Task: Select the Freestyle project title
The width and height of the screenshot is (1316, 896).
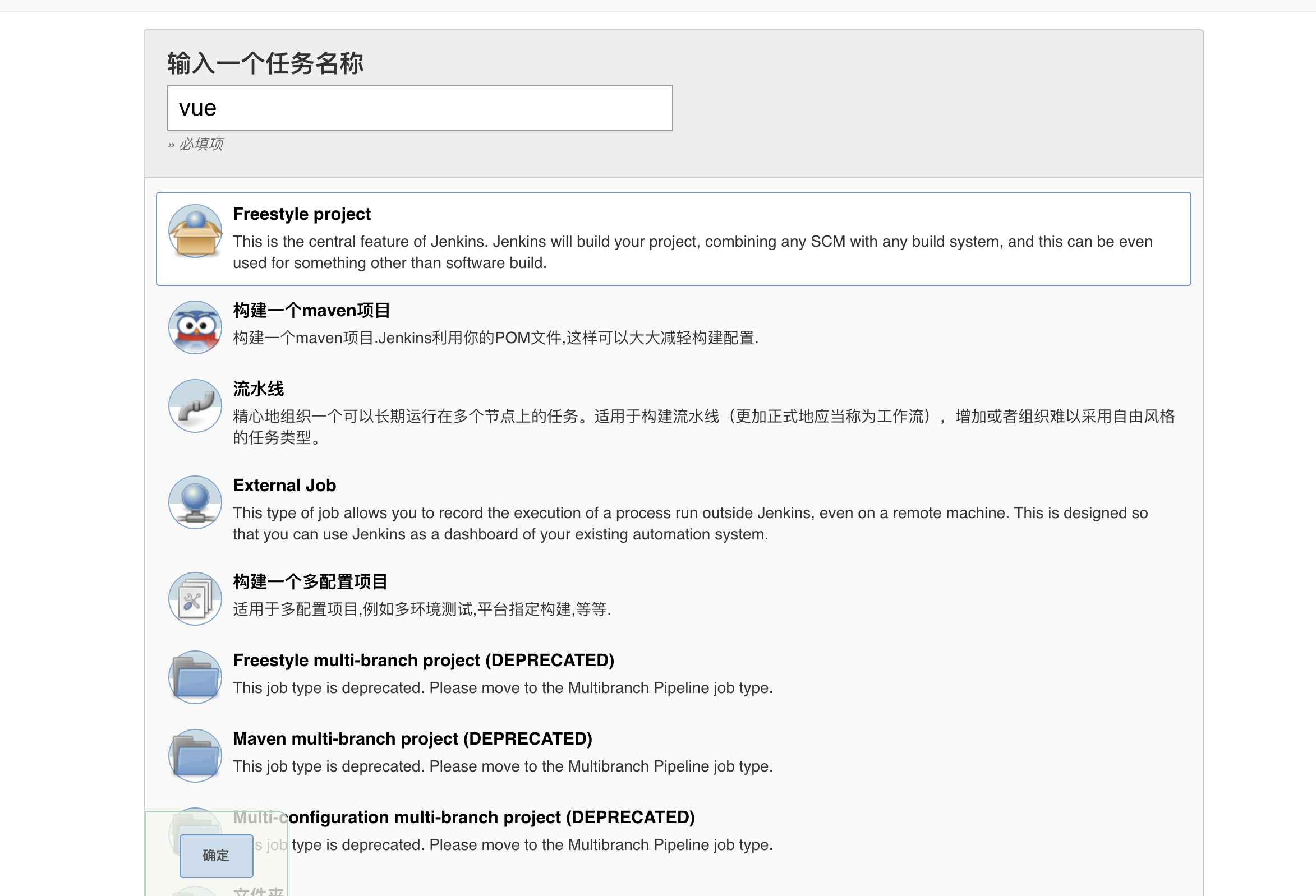Action: tap(301, 214)
